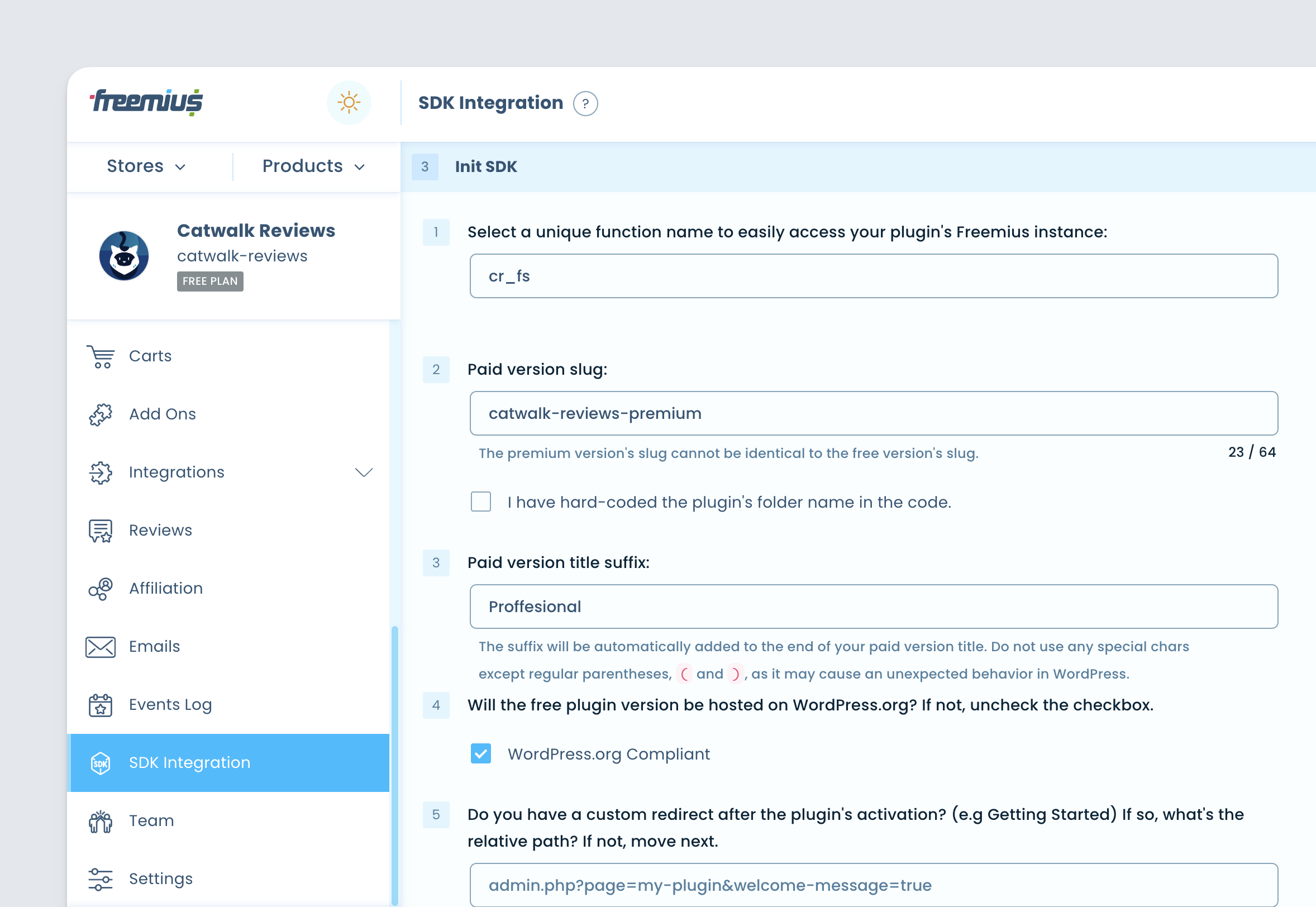
Task: Click the Settings sliders icon
Action: [x=101, y=880]
